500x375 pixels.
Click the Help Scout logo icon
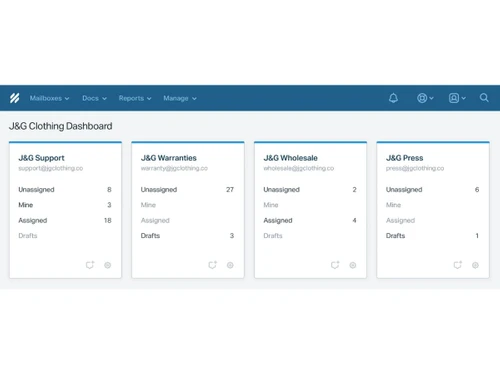14,98
